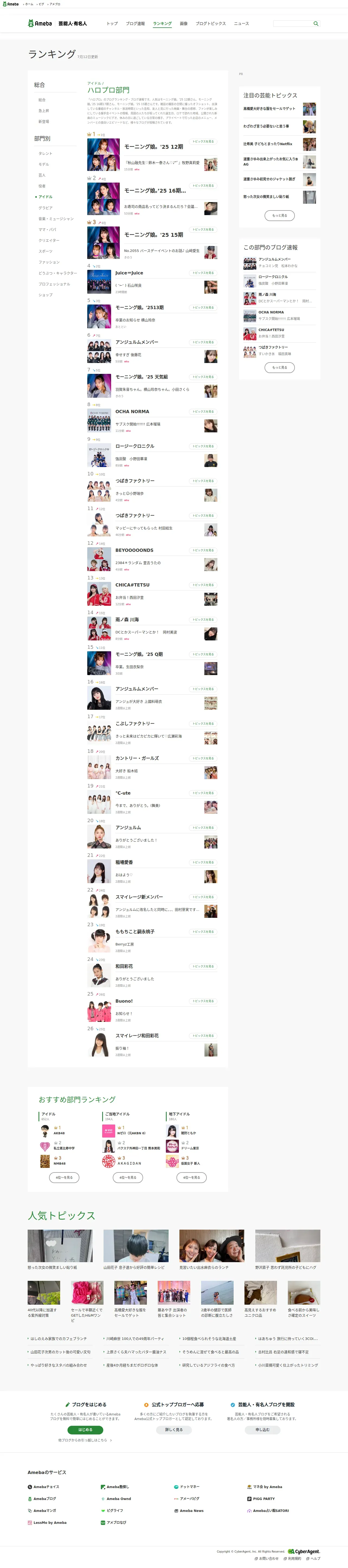Click the CyberAgent logo in footer
Image resolution: width=348 pixels, height=1568 pixels.
[x=304, y=1551]
